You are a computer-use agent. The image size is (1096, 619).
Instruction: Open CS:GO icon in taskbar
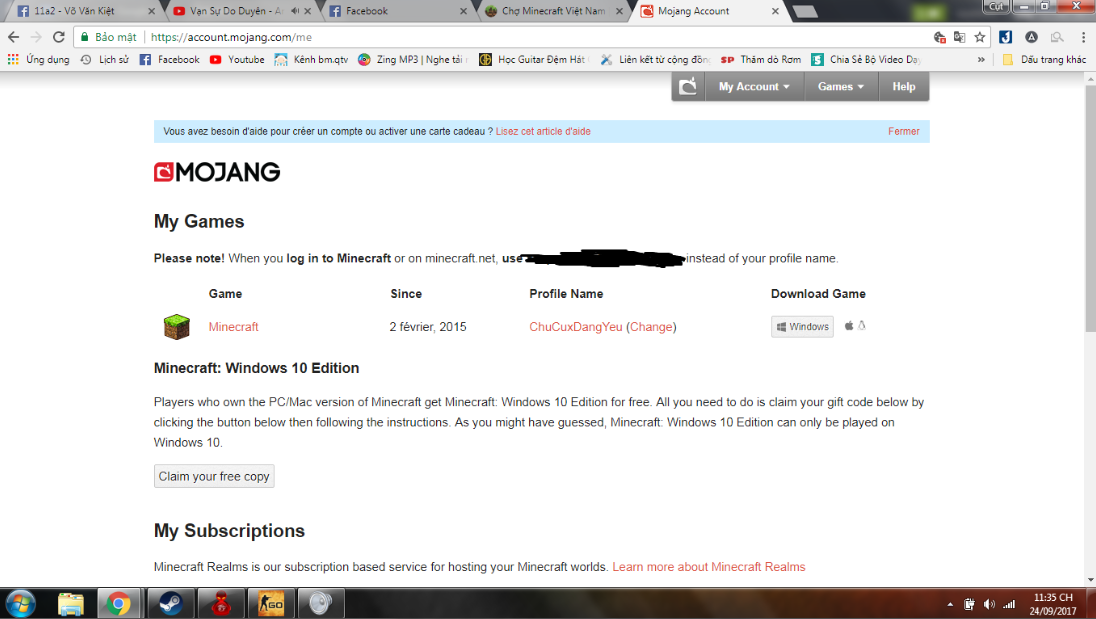(x=271, y=604)
